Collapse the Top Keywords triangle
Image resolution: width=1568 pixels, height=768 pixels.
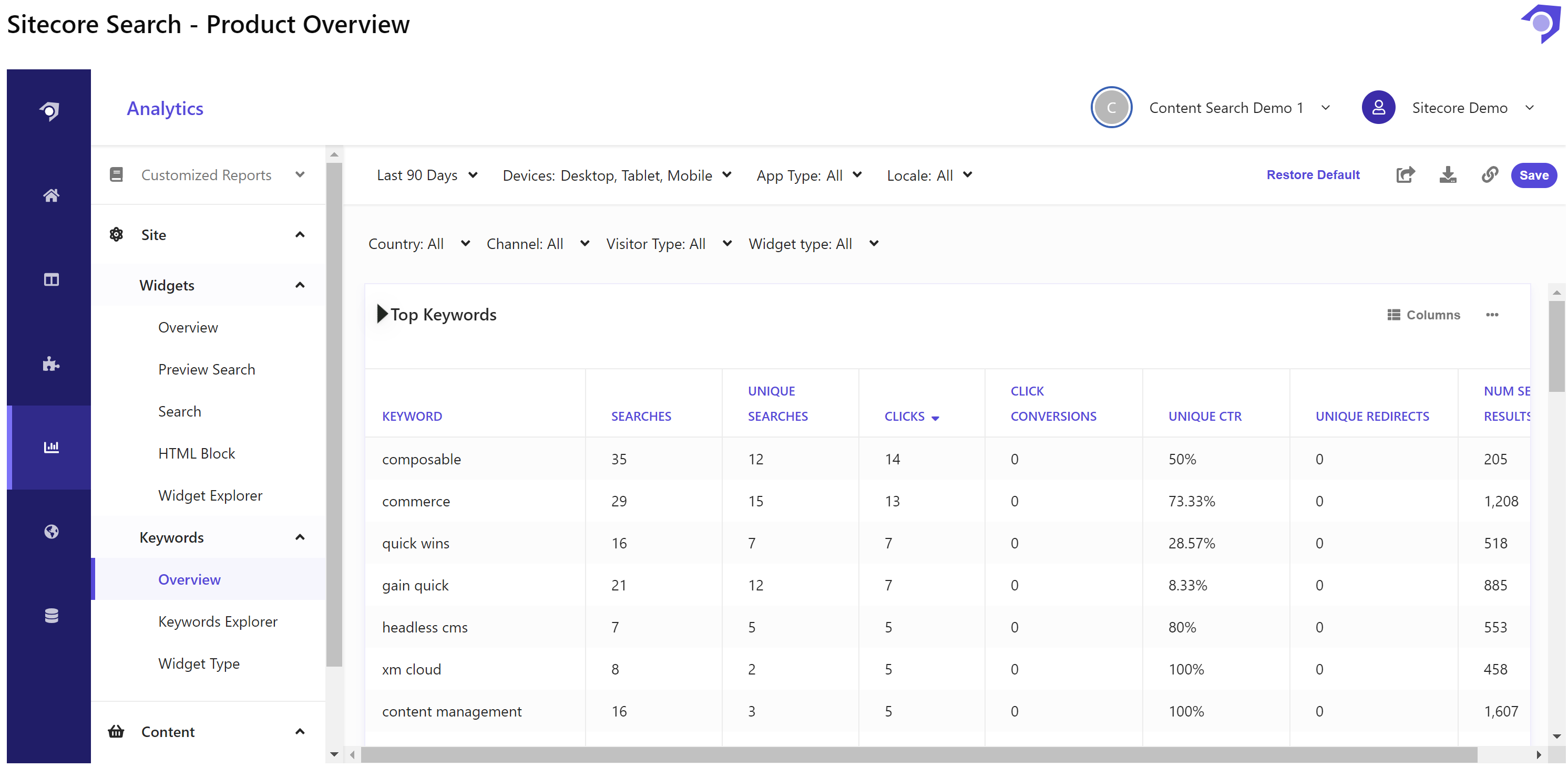click(382, 314)
